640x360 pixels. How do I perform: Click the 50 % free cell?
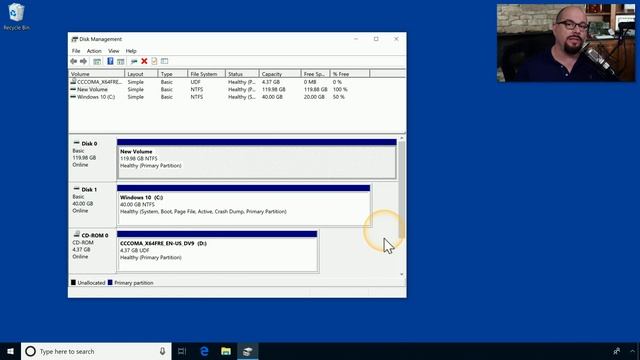point(338,97)
